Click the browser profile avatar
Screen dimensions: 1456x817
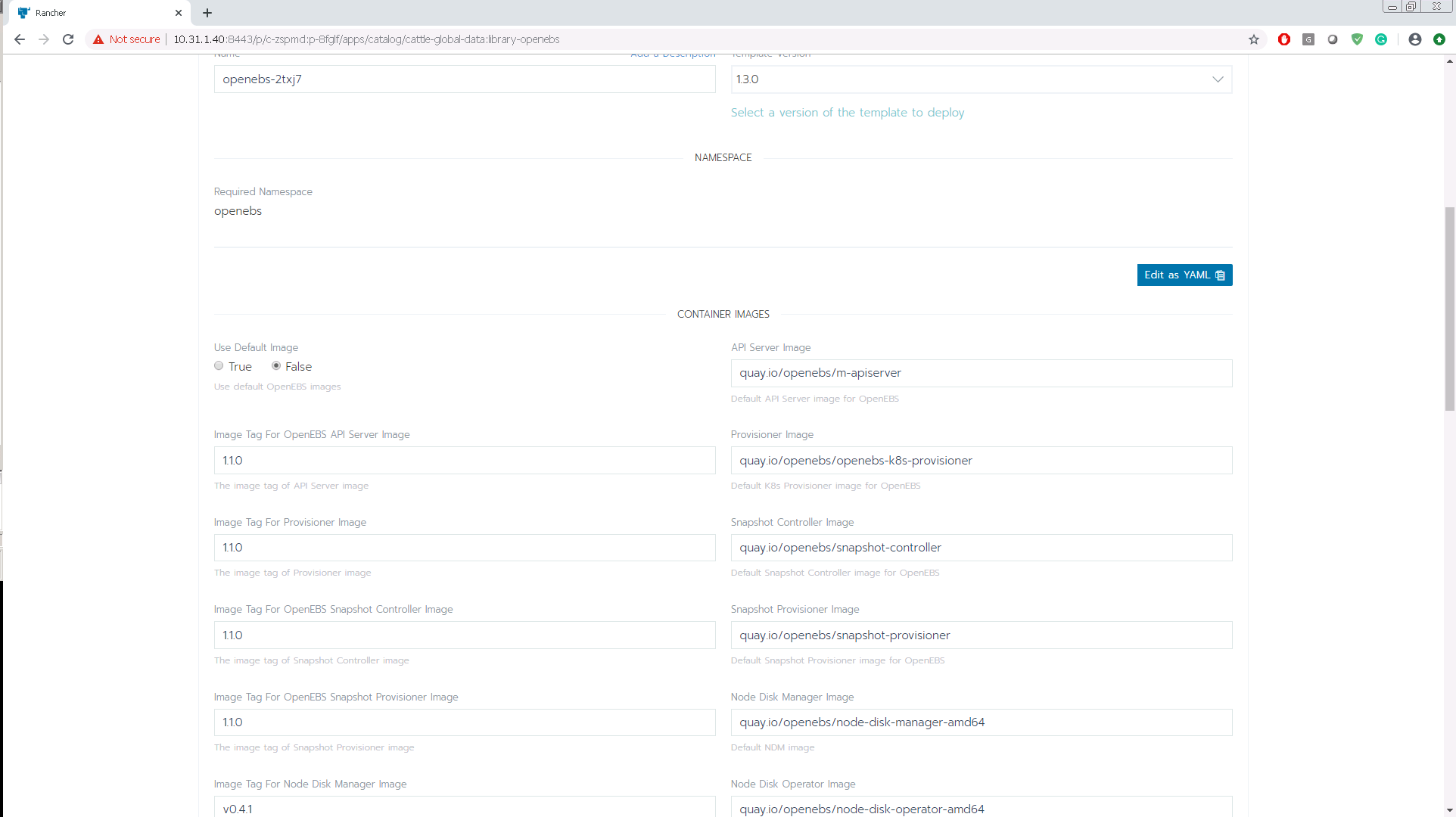[x=1414, y=39]
